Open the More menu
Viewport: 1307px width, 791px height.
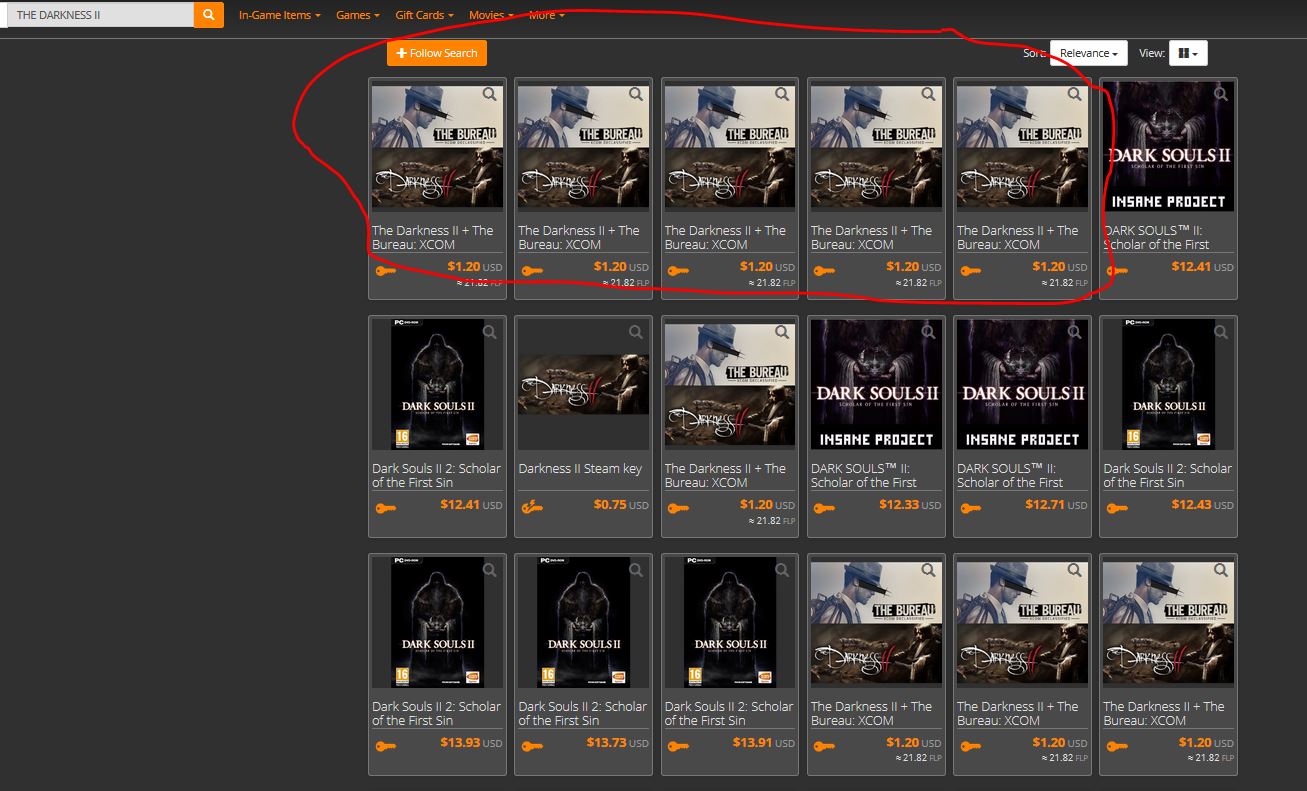click(x=546, y=15)
